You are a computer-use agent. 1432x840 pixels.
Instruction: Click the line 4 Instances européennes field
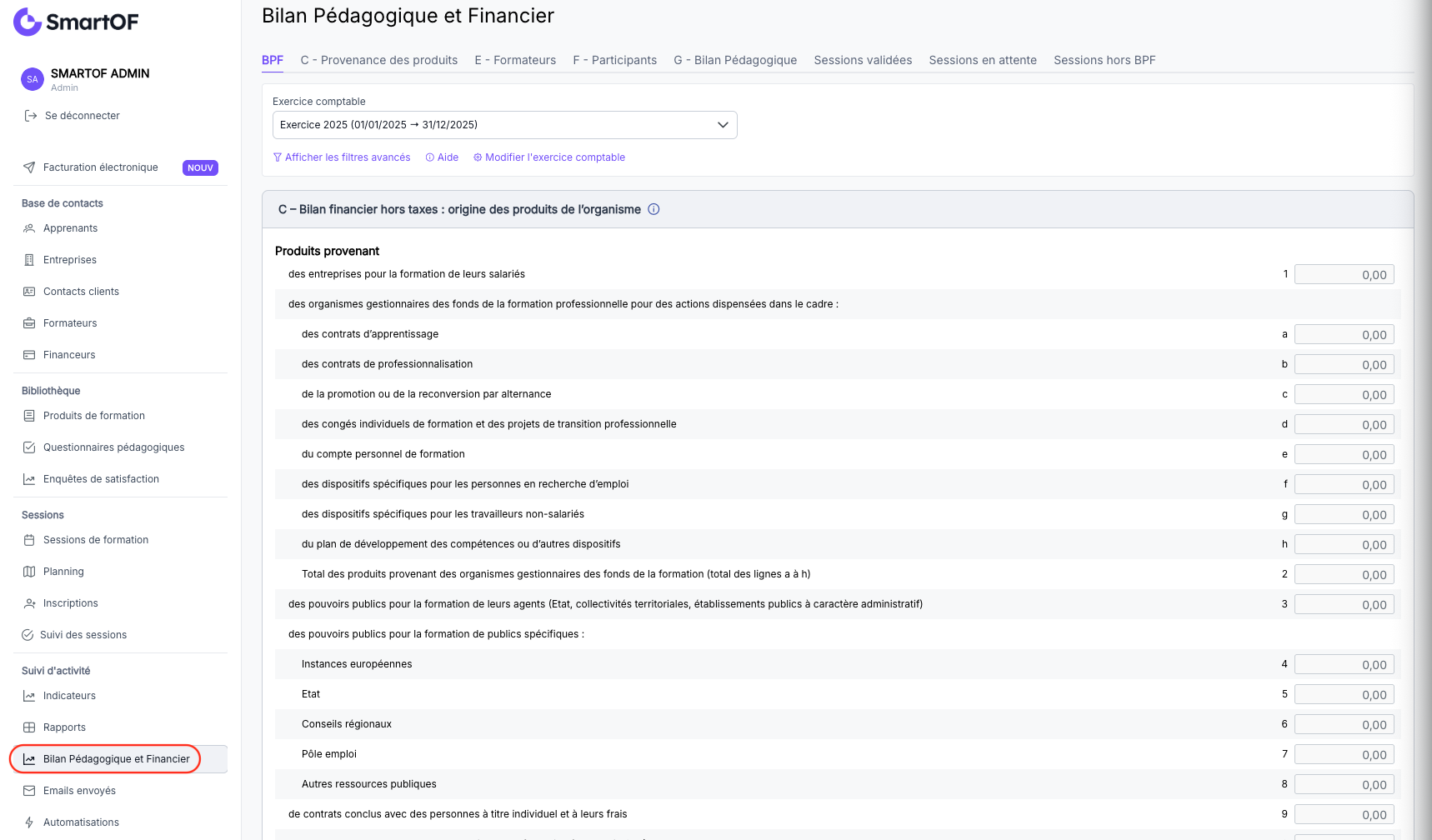pyautogui.click(x=1344, y=664)
